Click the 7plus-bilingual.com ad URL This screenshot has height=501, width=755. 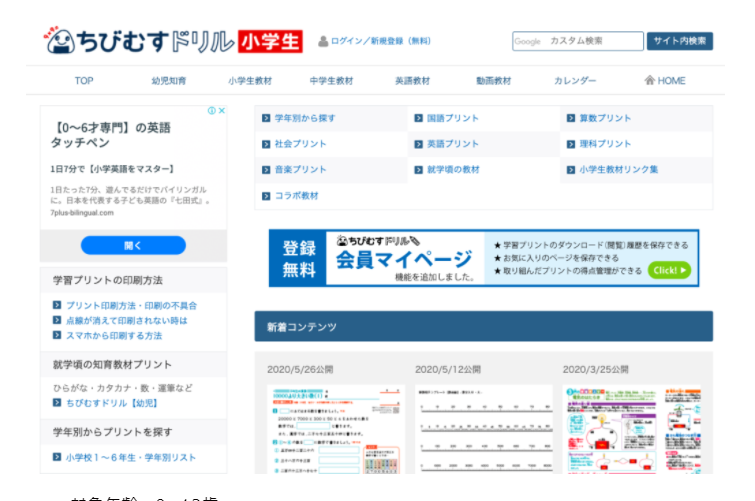82,213
